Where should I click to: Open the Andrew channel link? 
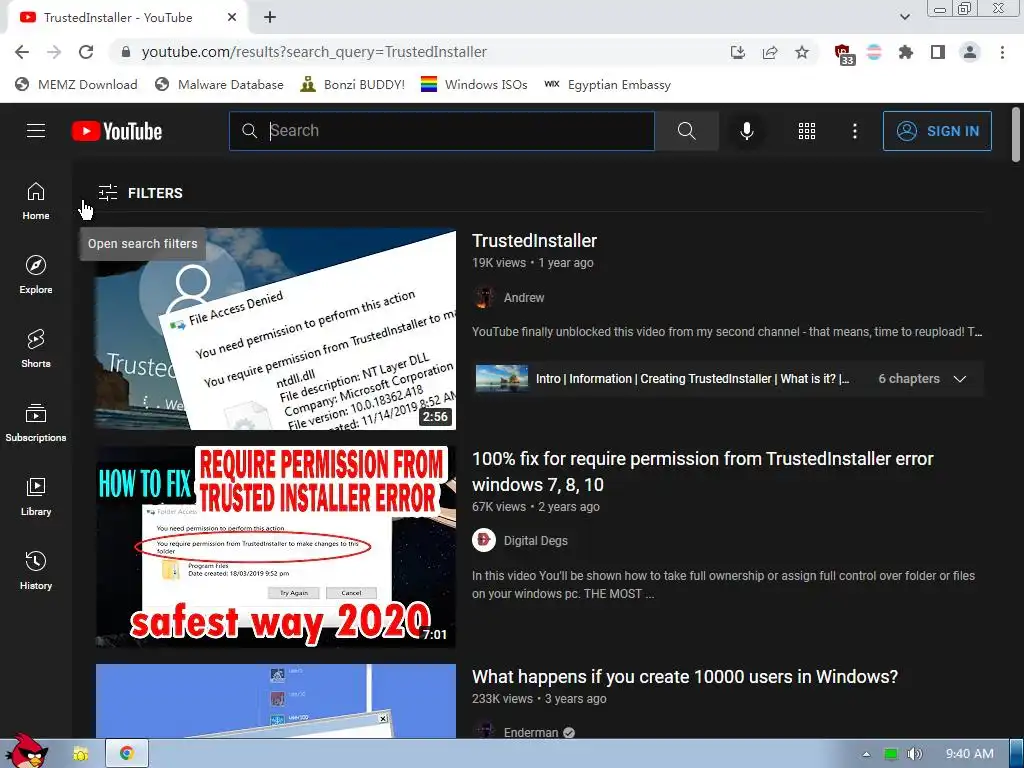click(524, 298)
